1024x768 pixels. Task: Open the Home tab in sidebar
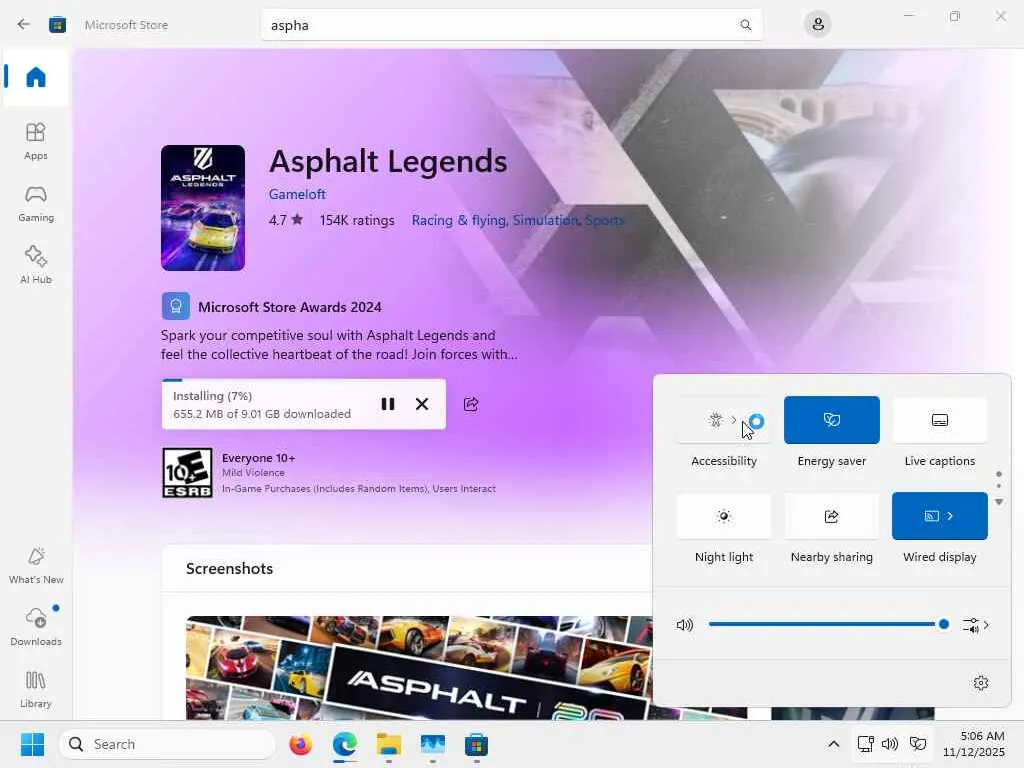coord(36,77)
